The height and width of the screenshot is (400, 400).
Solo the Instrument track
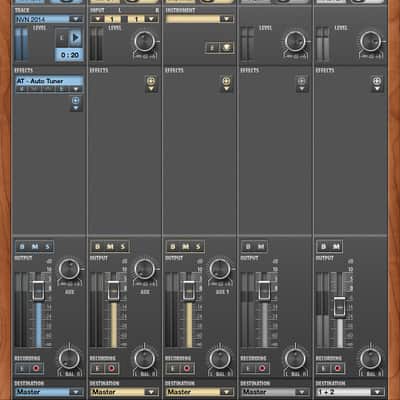pyautogui.click(x=198, y=247)
